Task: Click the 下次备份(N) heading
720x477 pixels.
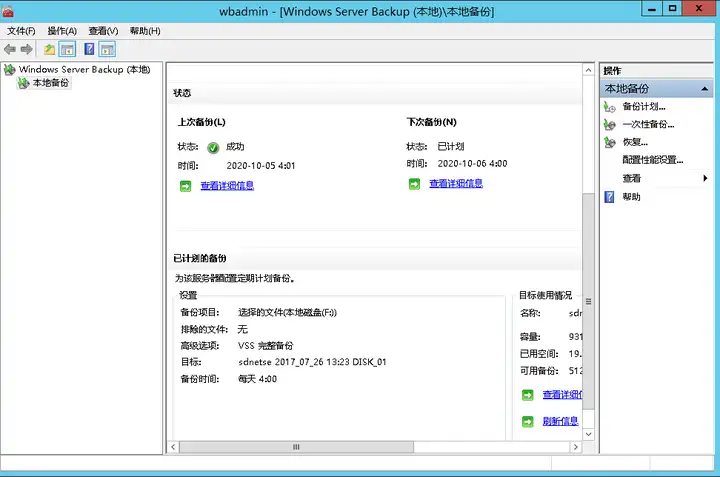Action: click(431, 122)
